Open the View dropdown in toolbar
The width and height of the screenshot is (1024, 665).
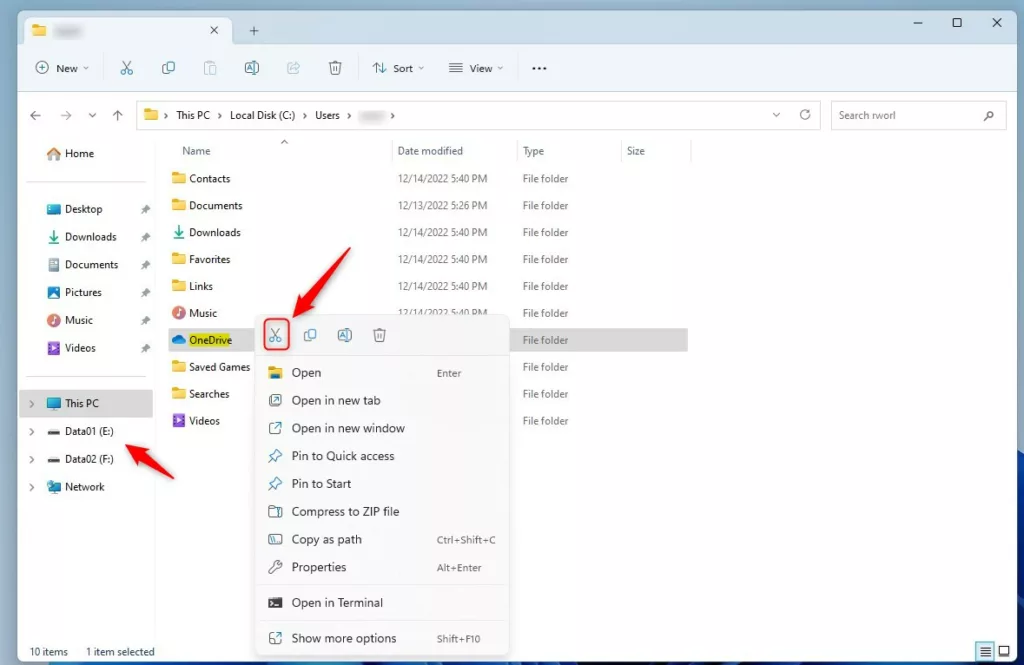click(x=476, y=68)
